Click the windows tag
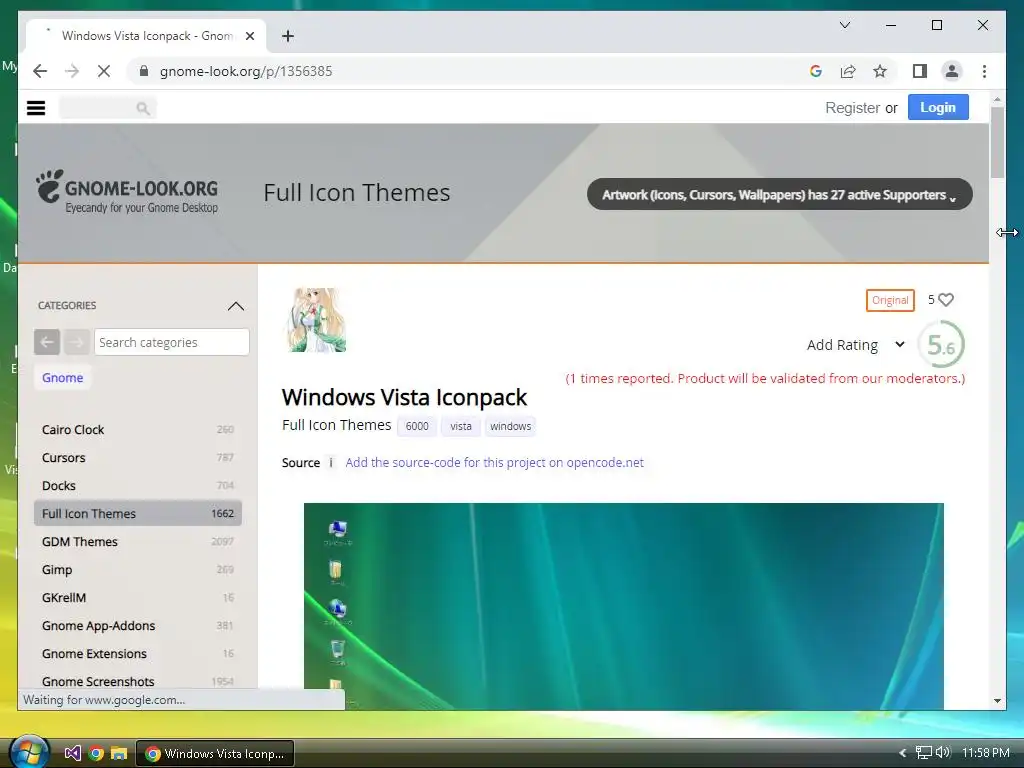The height and width of the screenshot is (768, 1024). click(510, 426)
